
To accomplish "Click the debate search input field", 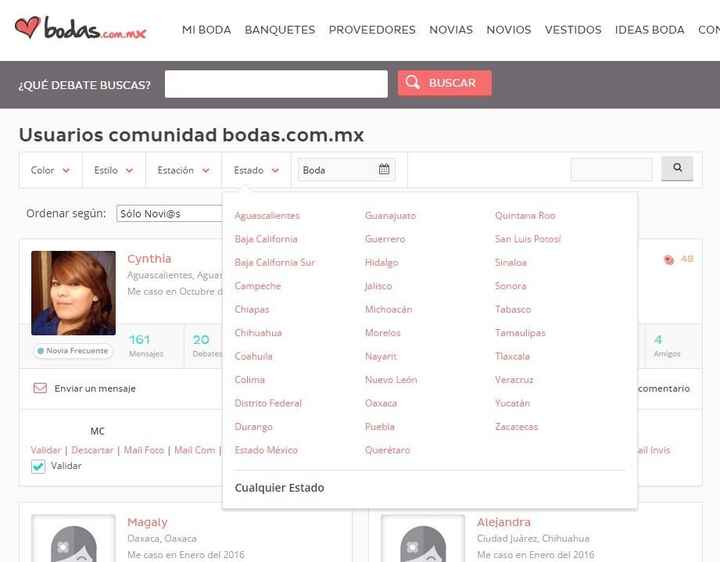I will point(276,84).
